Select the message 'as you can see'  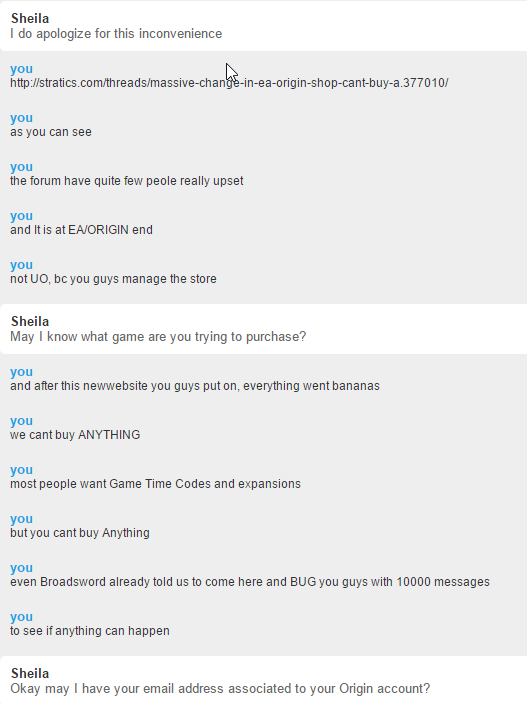coord(51,132)
